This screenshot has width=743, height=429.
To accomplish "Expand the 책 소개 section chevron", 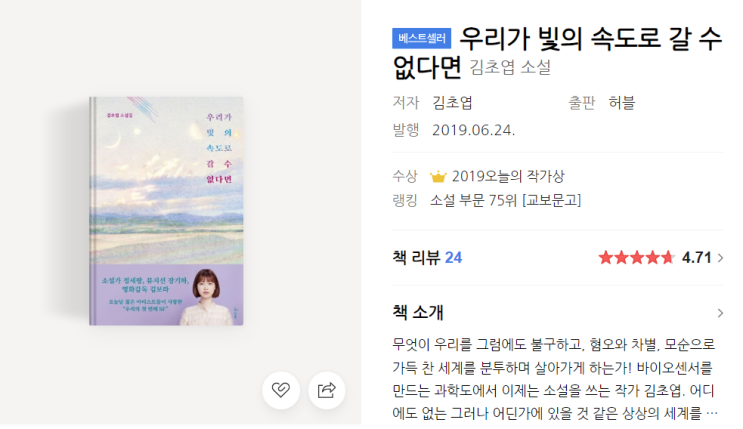I will coord(720,313).
